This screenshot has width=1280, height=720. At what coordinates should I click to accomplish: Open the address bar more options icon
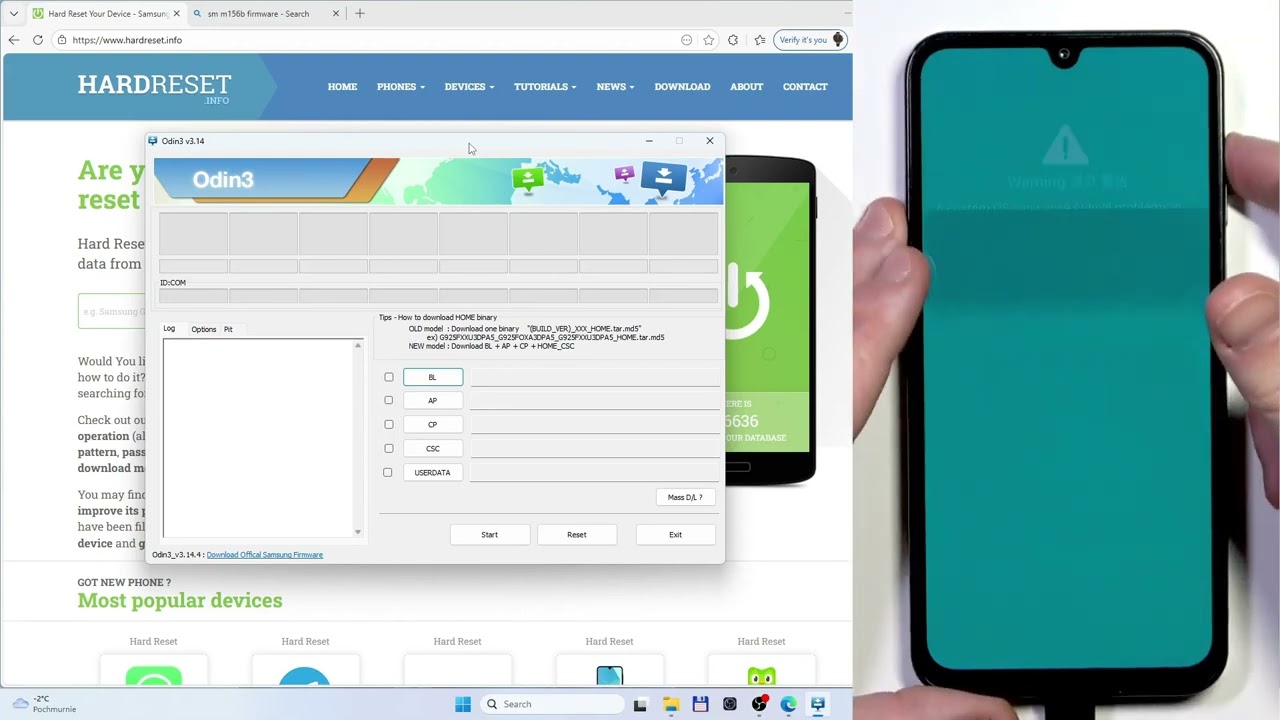coord(686,40)
